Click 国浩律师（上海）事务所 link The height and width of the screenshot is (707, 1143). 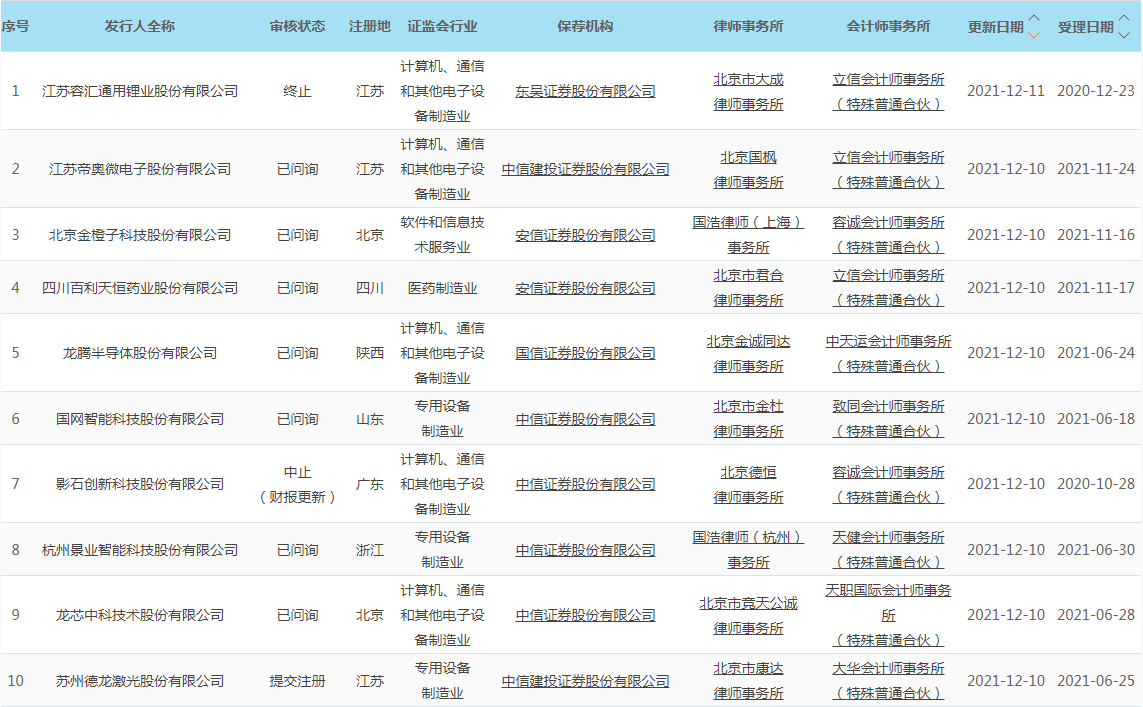point(748,234)
